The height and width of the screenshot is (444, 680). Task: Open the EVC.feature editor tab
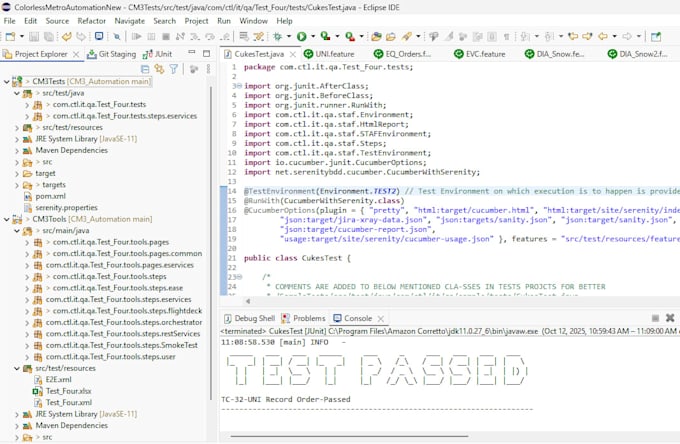[480, 54]
